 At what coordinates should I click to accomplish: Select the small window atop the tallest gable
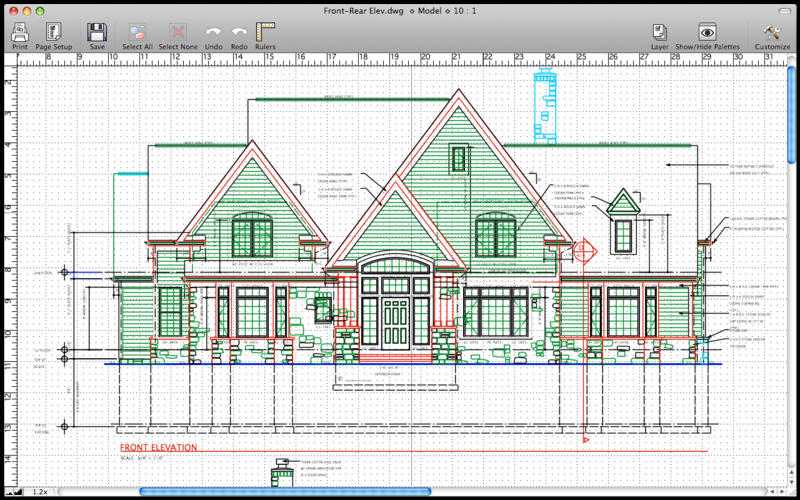[x=459, y=159]
